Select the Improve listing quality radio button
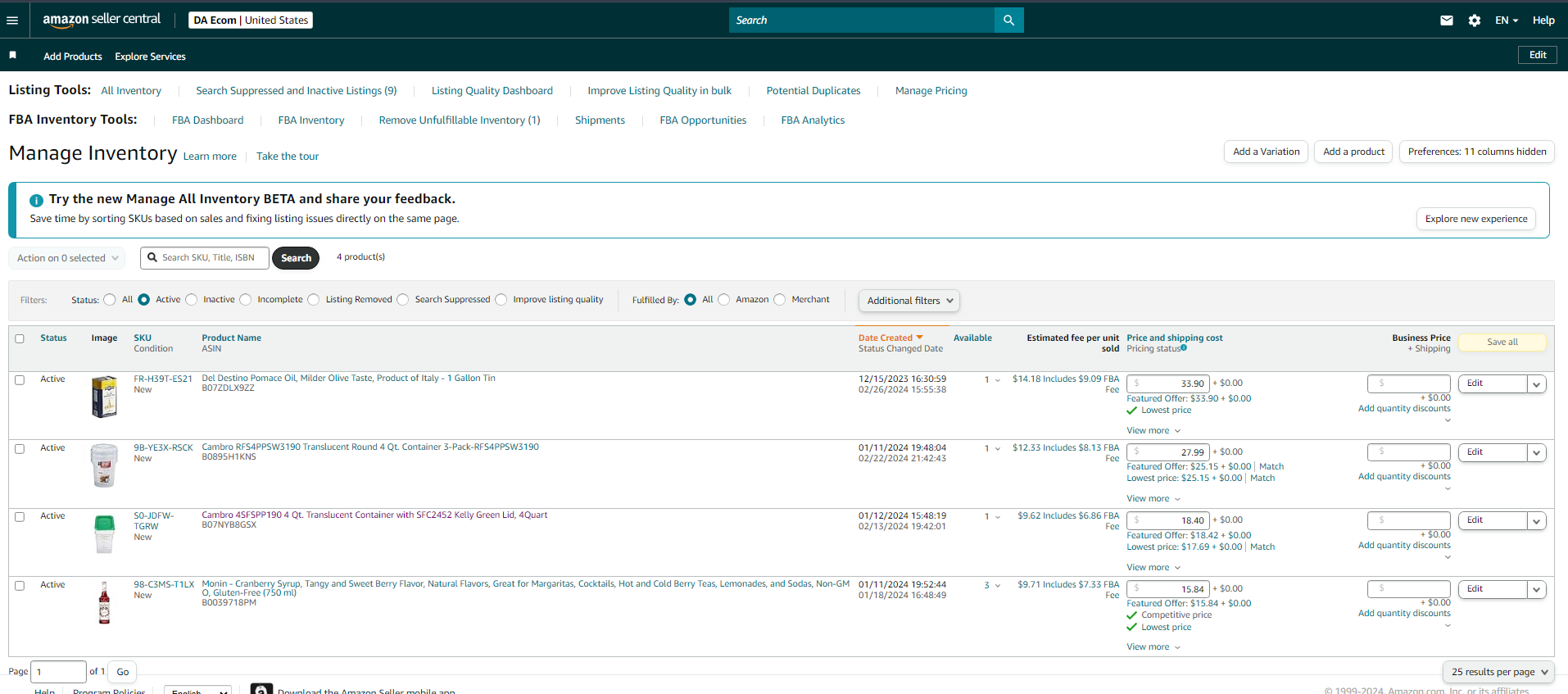This screenshot has height=694, width=1568. point(501,300)
